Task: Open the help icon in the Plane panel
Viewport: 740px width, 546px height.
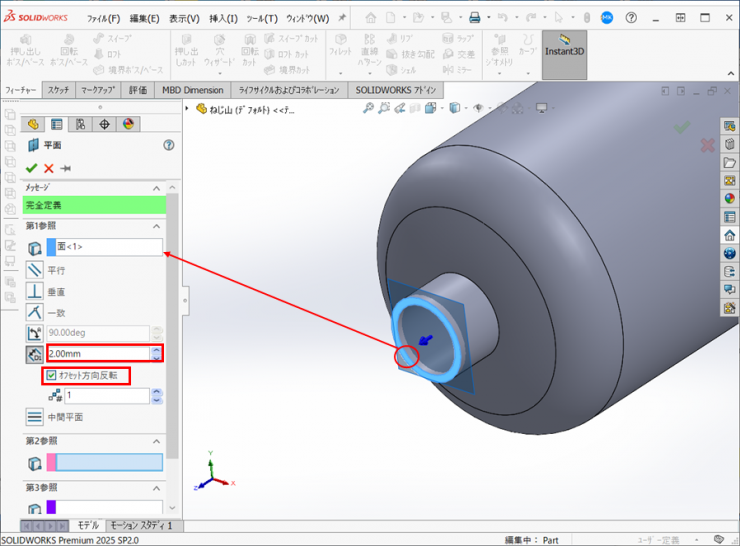Action: (168, 145)
